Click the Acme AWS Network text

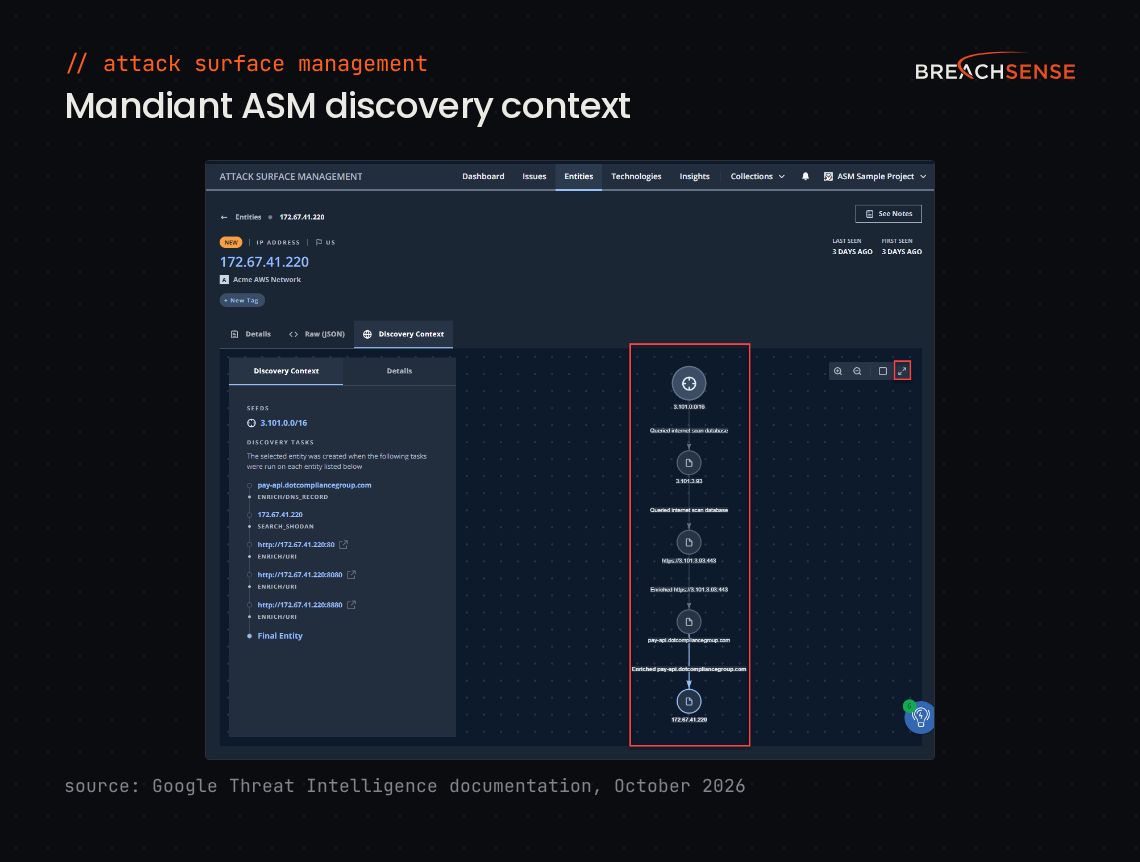point(267,280)
